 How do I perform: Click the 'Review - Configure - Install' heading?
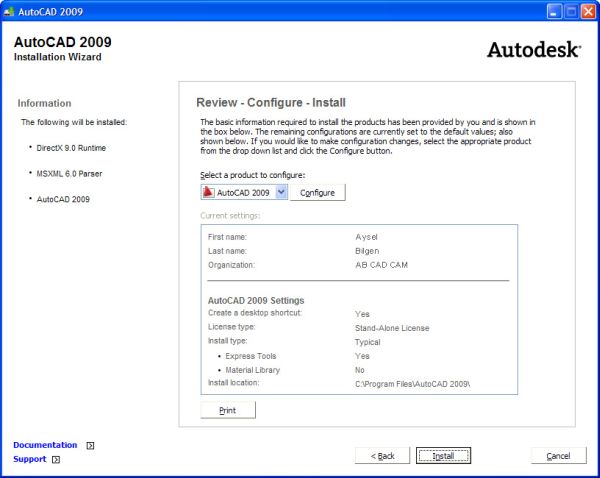point(271,103)
